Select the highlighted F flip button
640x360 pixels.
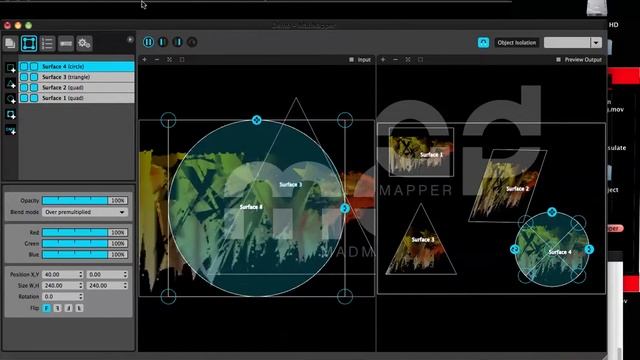pyautogui.click(x=47, y=308)
